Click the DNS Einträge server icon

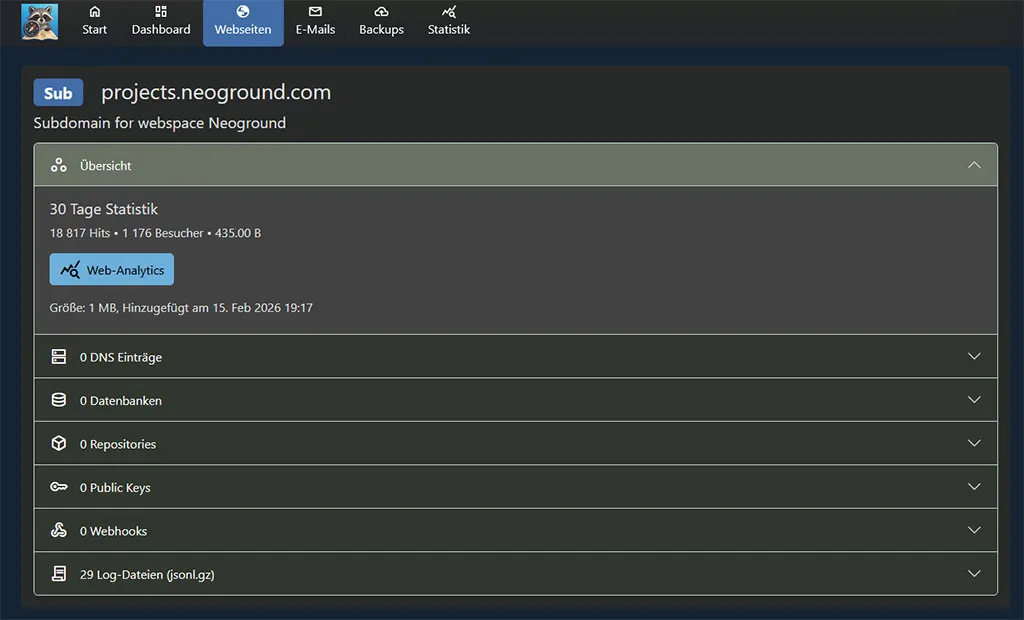click(59, 357)
